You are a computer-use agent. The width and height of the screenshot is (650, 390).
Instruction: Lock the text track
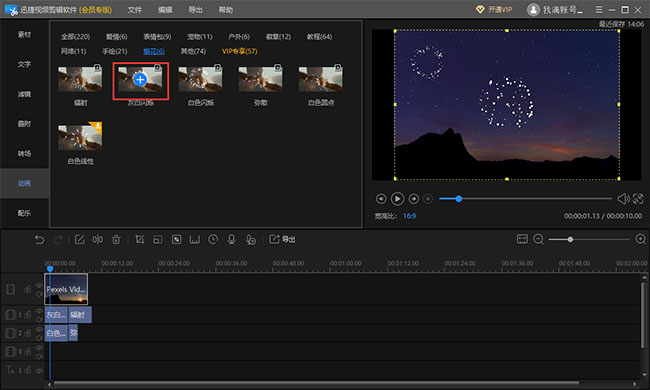coord(28,370)
